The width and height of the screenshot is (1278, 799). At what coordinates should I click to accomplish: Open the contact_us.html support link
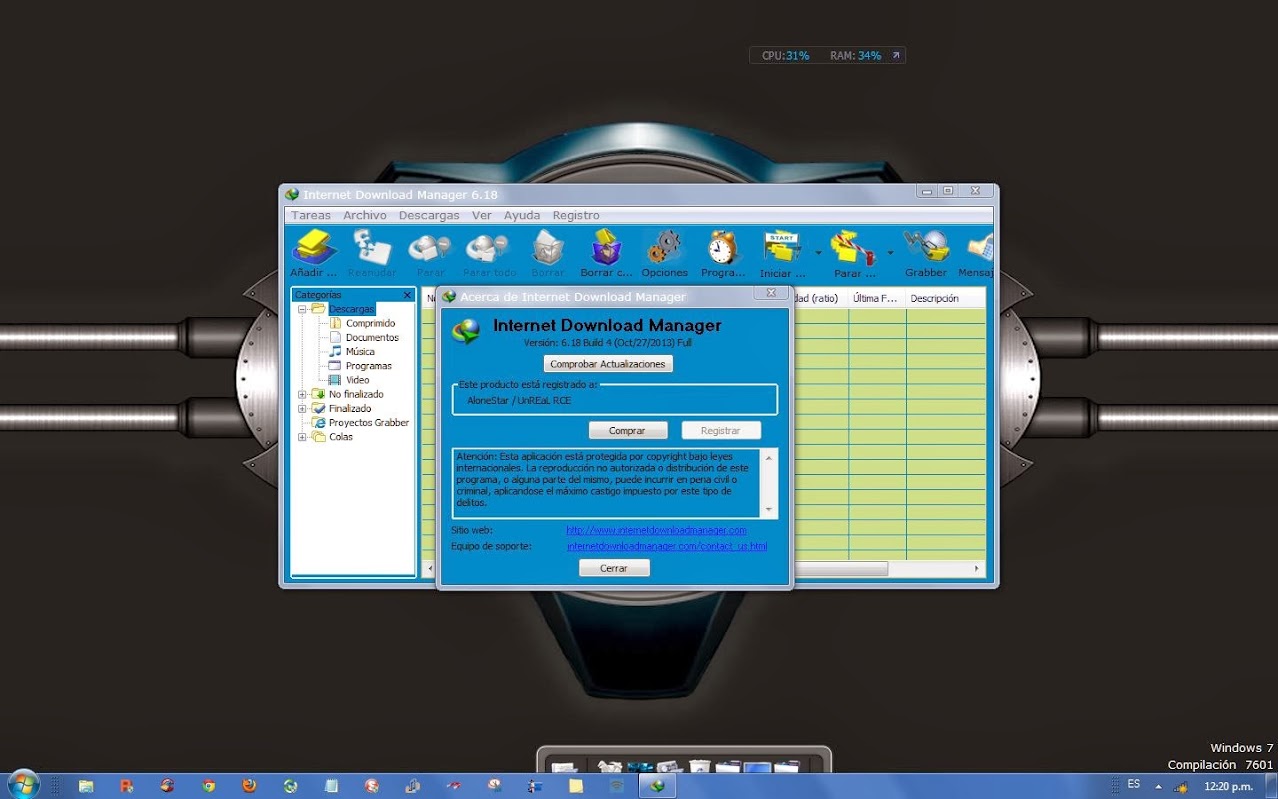[667, 546]
